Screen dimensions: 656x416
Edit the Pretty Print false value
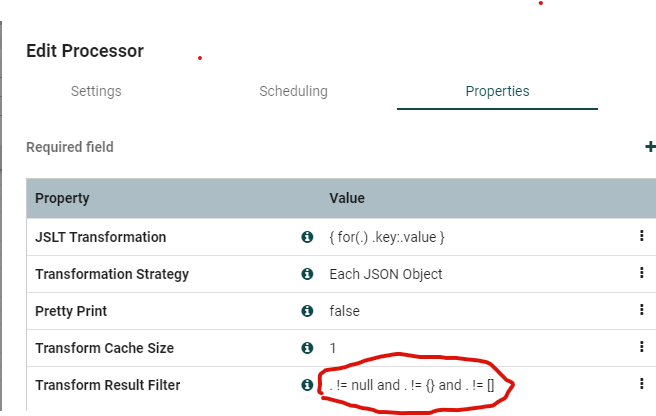(x=344, y=311)
